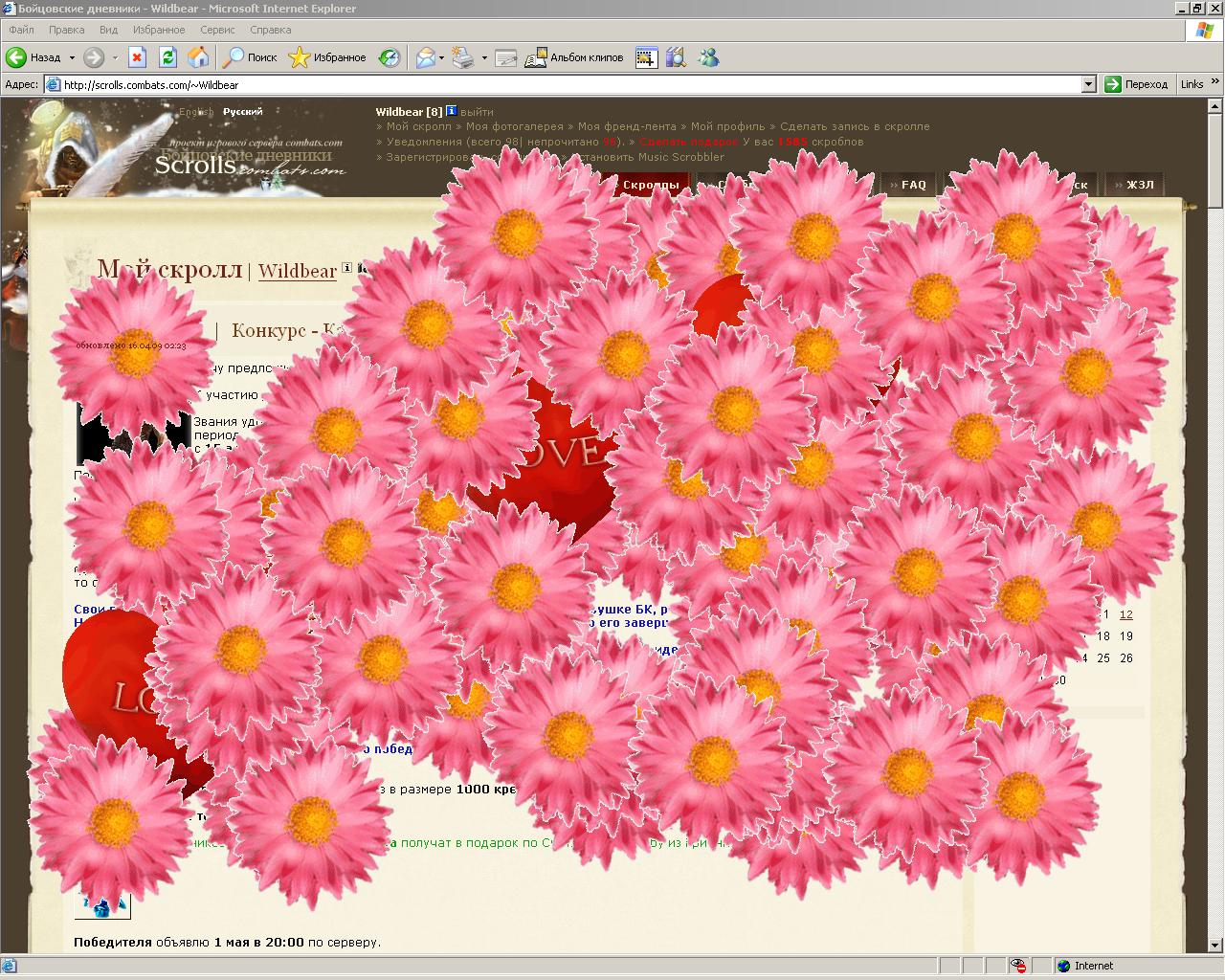Open the History clock icon
Viewport: 1225px width, 980px height.
(x=390, y=57)
